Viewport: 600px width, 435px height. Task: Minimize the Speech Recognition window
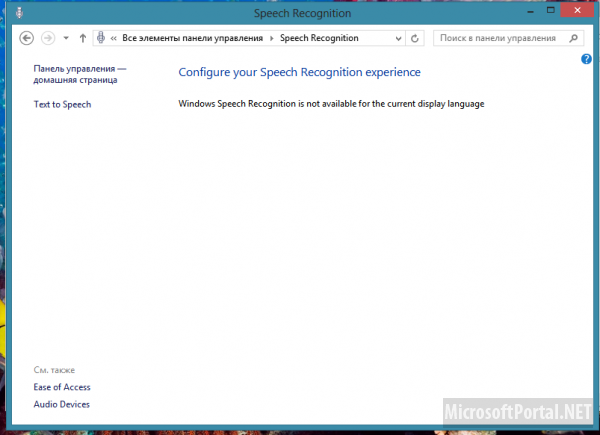pyautogui.click(x=530, y=11)
